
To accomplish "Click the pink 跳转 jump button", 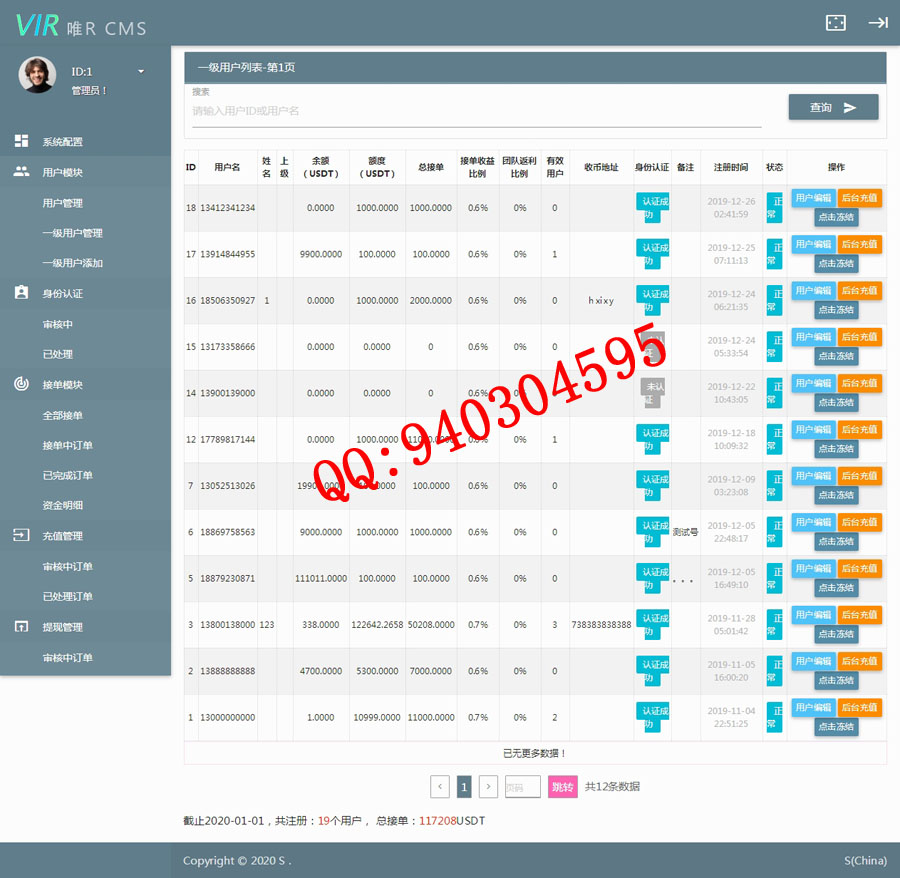I will (563, 787).
